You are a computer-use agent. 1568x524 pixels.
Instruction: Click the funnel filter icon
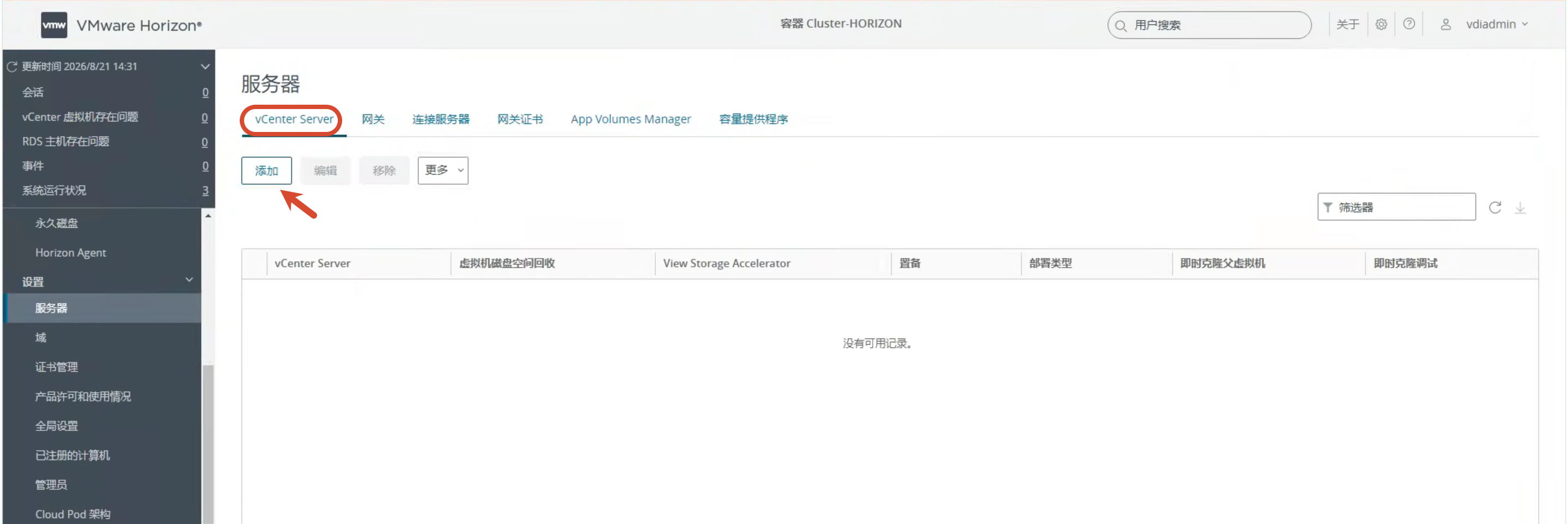1328,208
